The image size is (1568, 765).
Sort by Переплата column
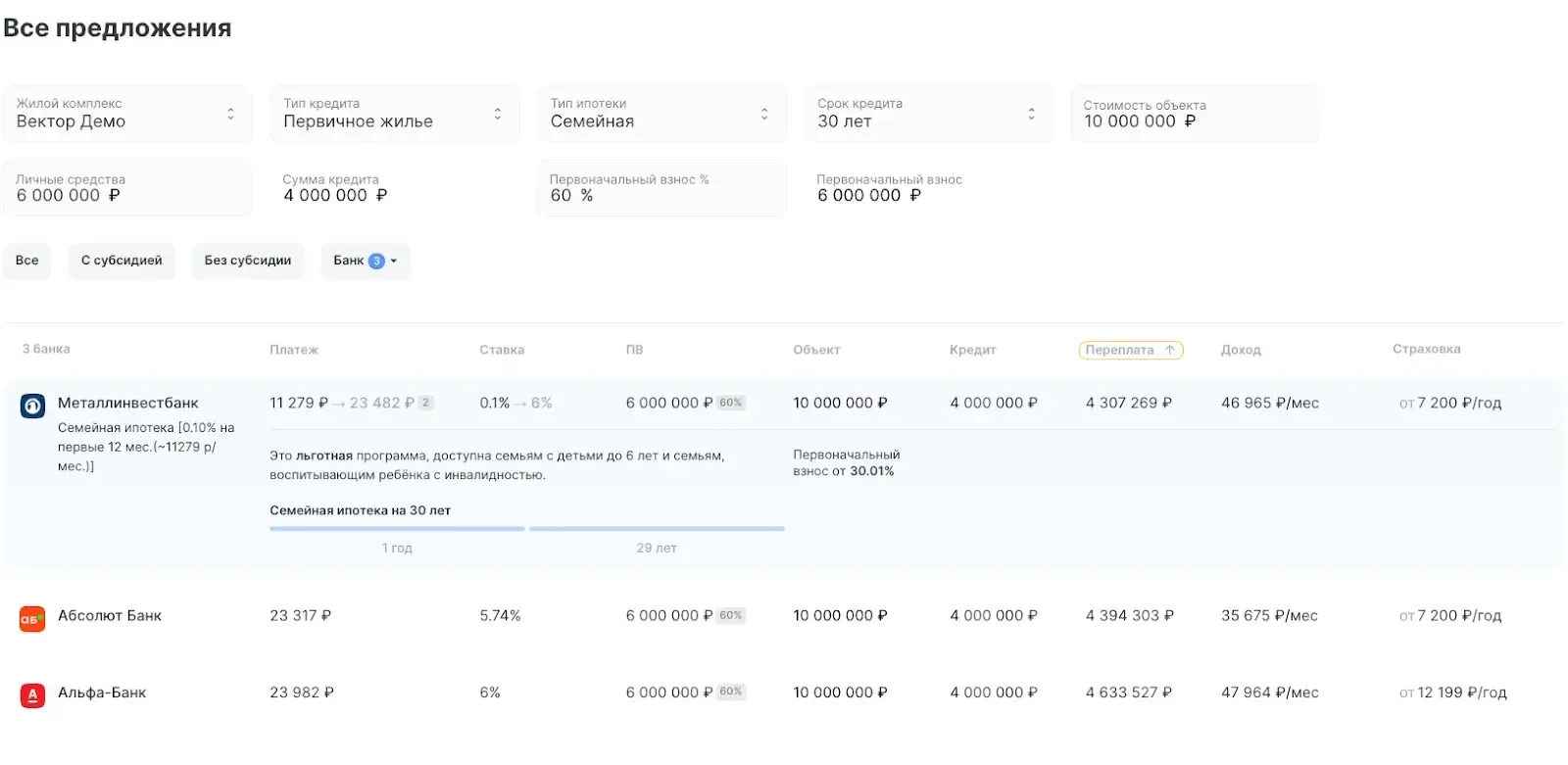pyautogui.click(x=1131, y=350)
